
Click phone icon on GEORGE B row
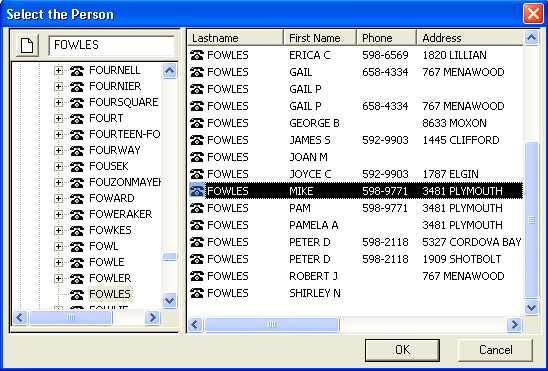click(x=197, y=123)
